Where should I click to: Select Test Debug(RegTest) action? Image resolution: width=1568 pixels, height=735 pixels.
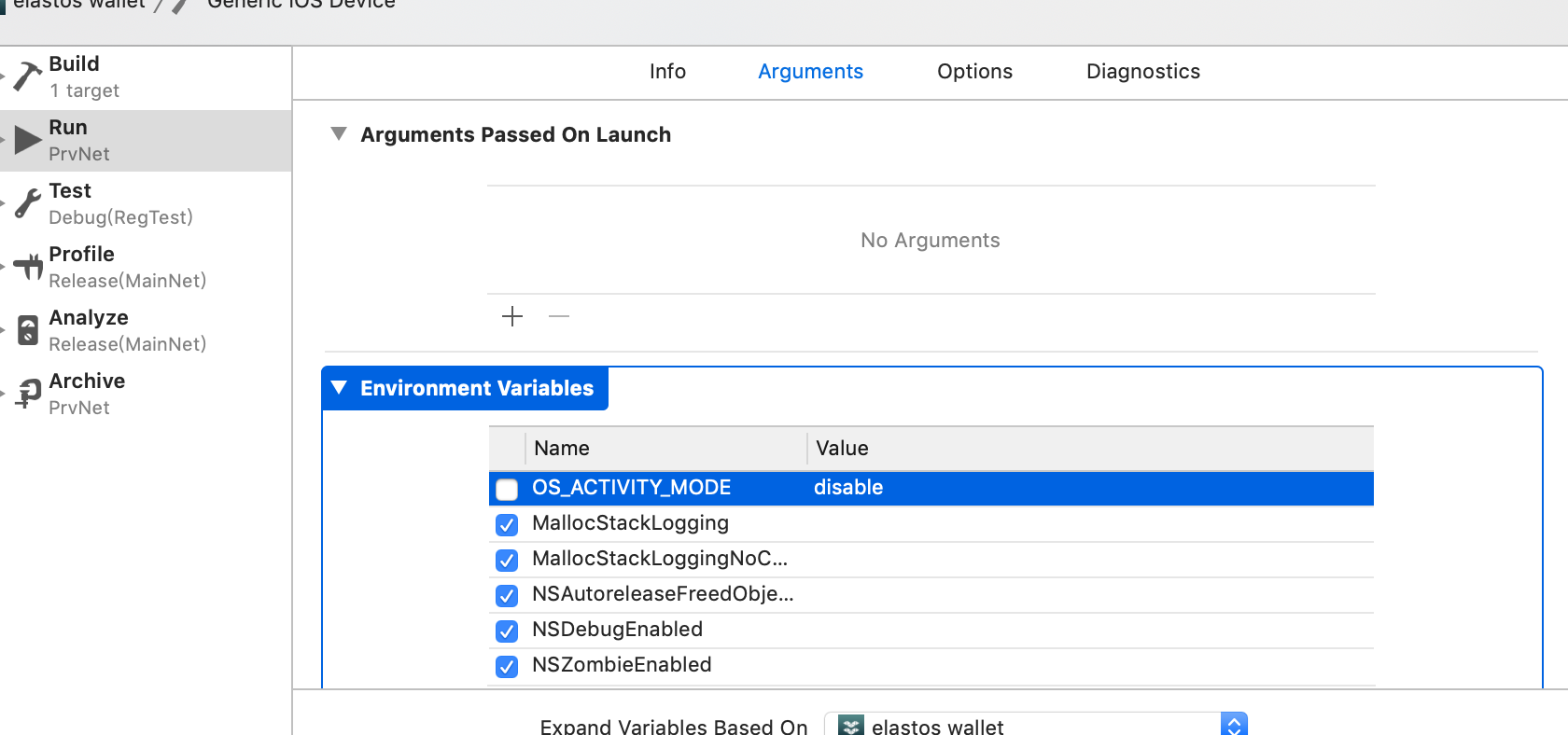click(x=146, y=203)
